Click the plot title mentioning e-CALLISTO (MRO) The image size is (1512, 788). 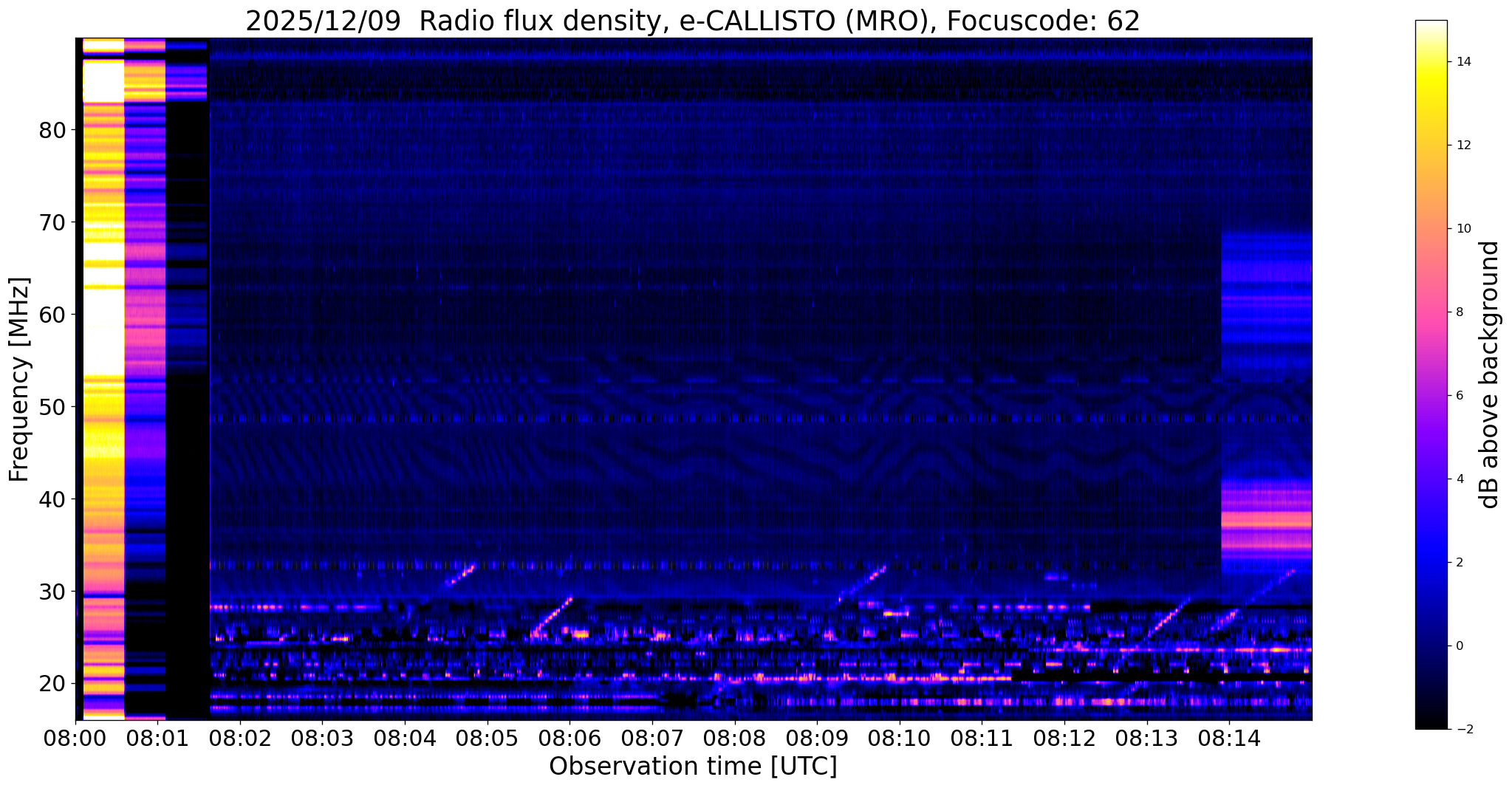point(692,21)
